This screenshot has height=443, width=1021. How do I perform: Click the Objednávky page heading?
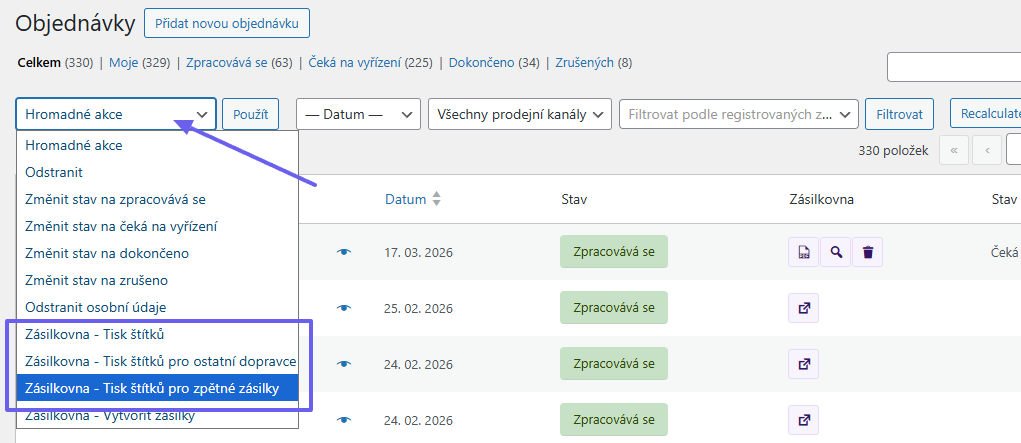click(75, 24)
